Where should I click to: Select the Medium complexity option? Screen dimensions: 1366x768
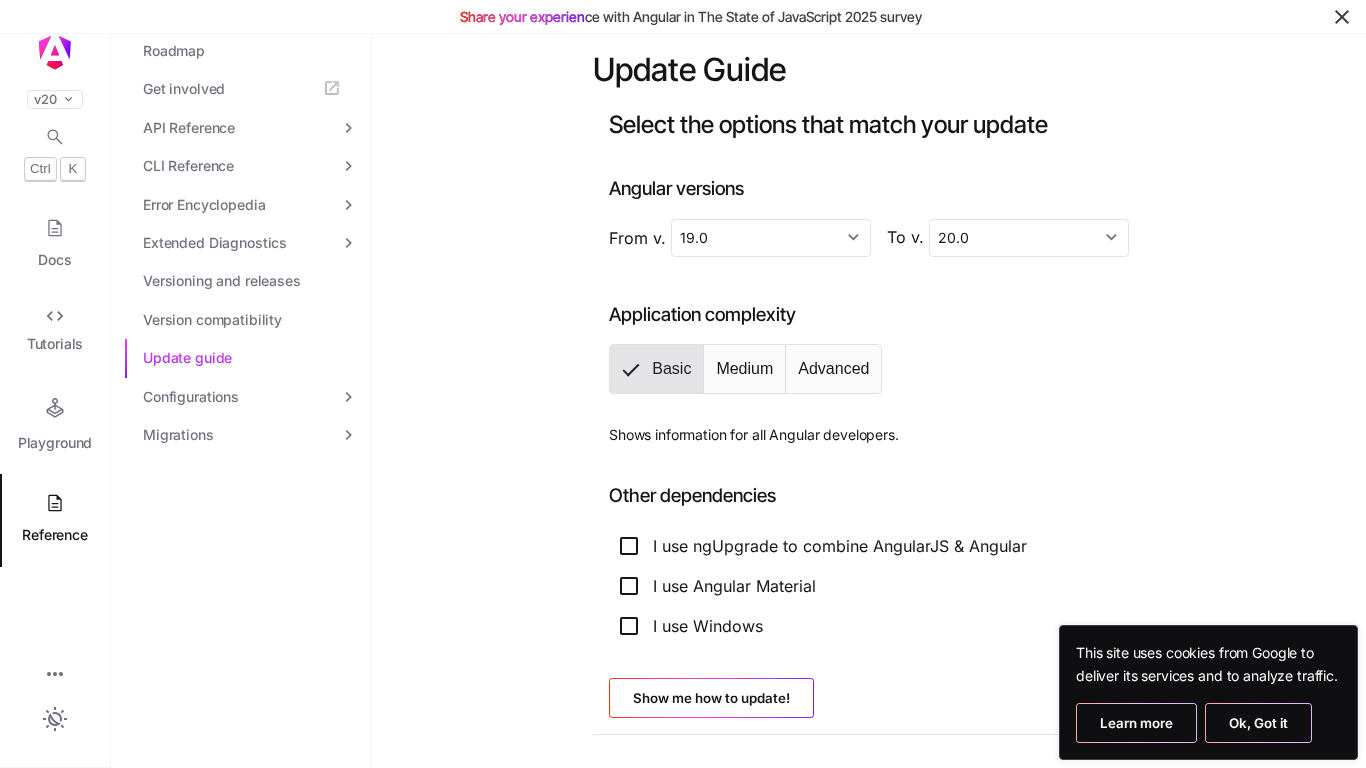744,369
